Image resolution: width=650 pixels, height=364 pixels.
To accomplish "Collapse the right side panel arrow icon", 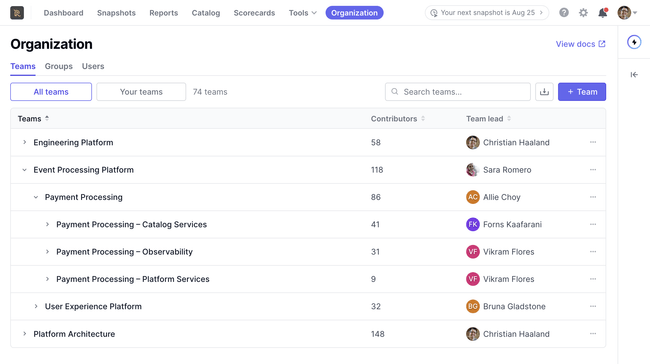I will pyautogui.click(x=634, y=75).
